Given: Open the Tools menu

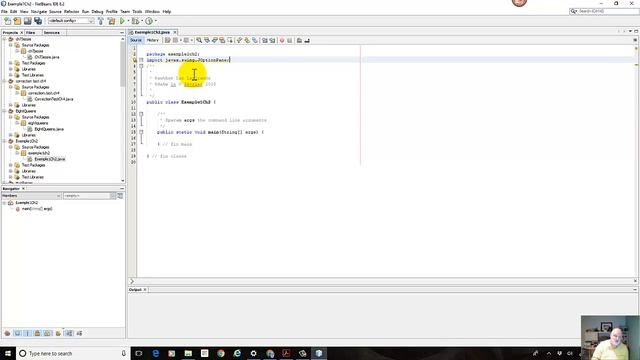Looking at the screenshot, I should [x=137, y=11].
